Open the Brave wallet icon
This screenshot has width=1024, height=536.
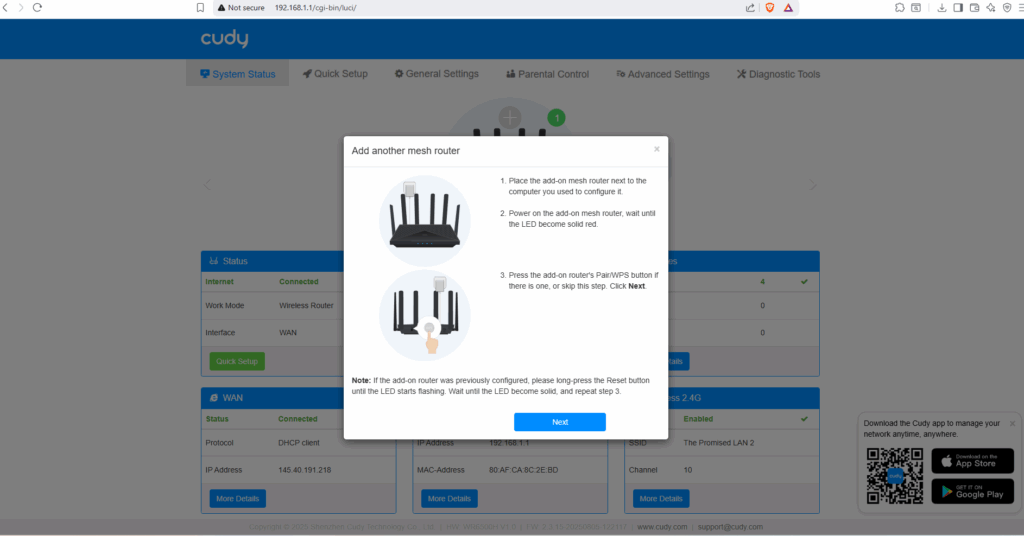[x=974, y=8]
